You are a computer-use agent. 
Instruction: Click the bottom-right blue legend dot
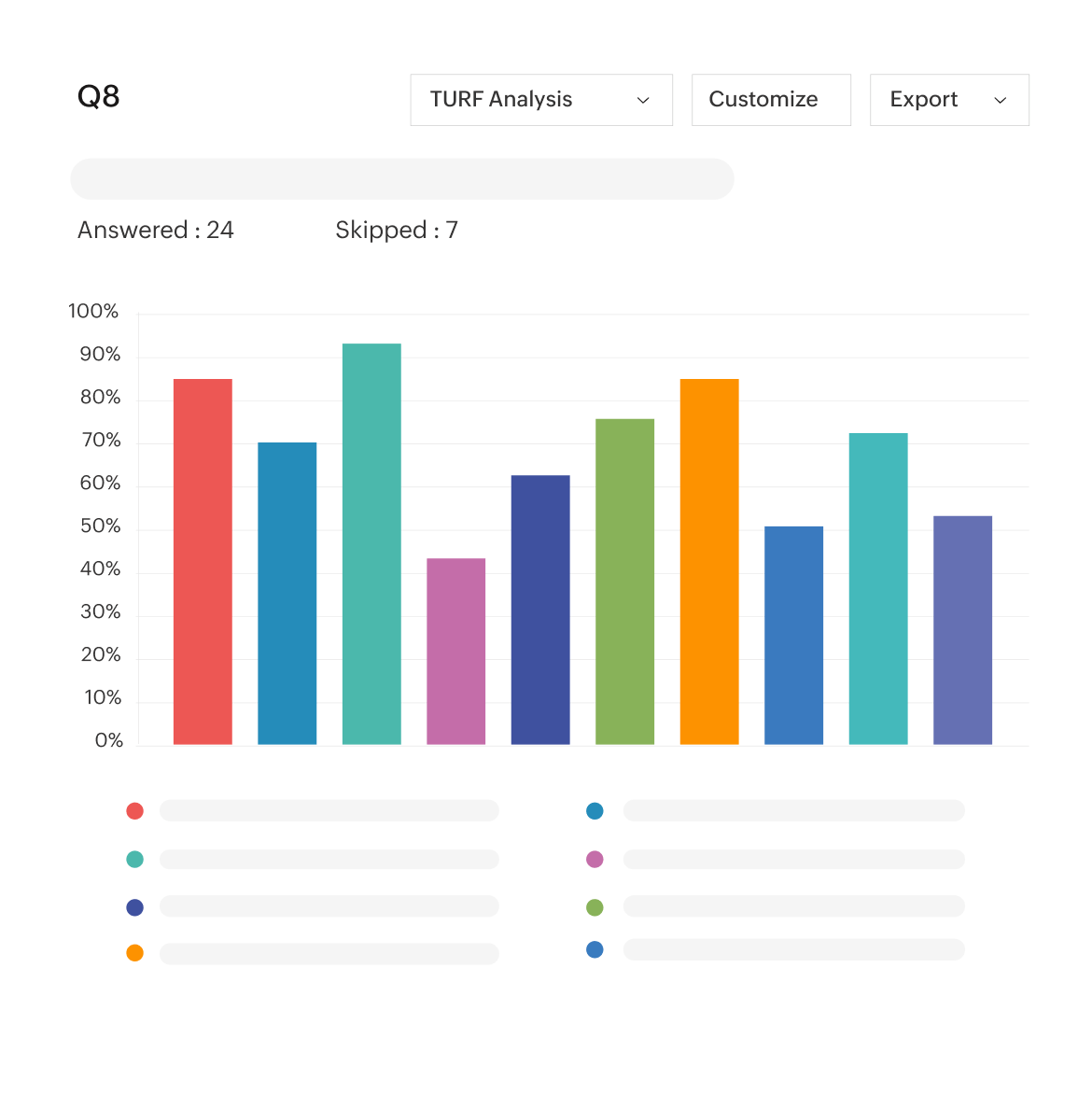click(595, 949)
